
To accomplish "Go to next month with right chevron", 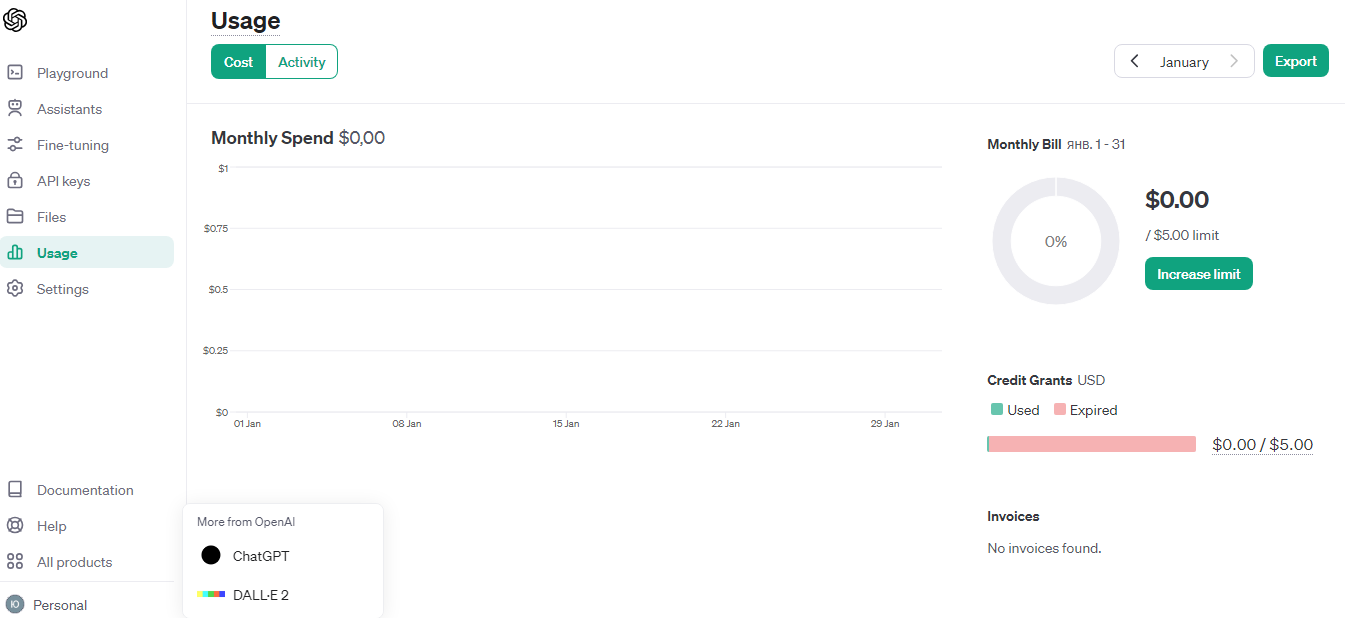I will point(1234,61).
